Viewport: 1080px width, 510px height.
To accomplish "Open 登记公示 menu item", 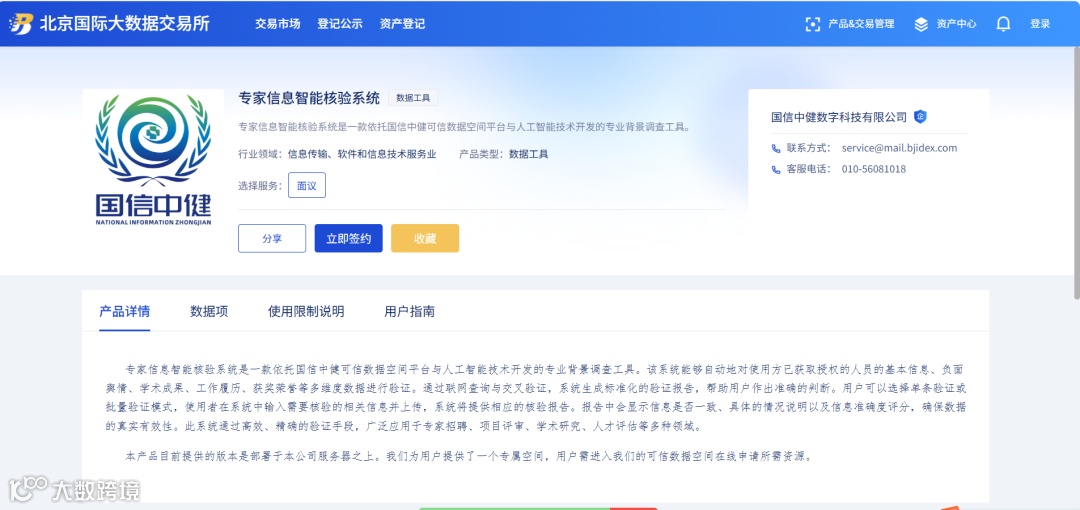I will point(340,23).
